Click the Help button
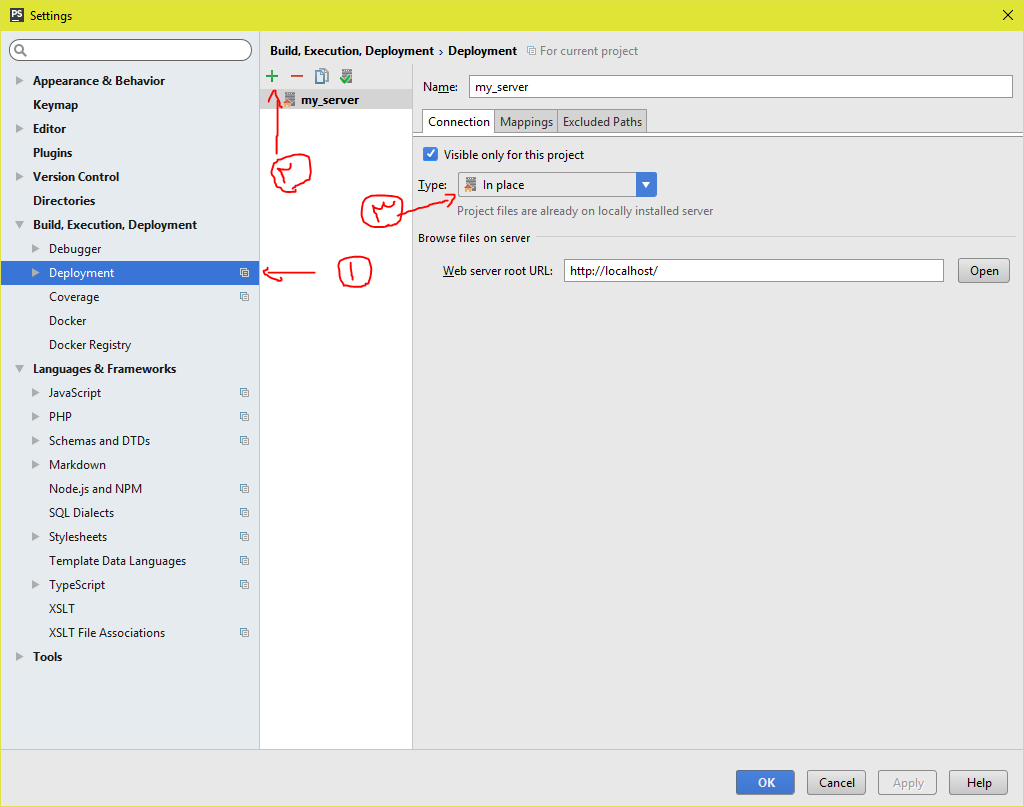The height and width of the screenshot is (807, 1024). click(x=978, y=782)
